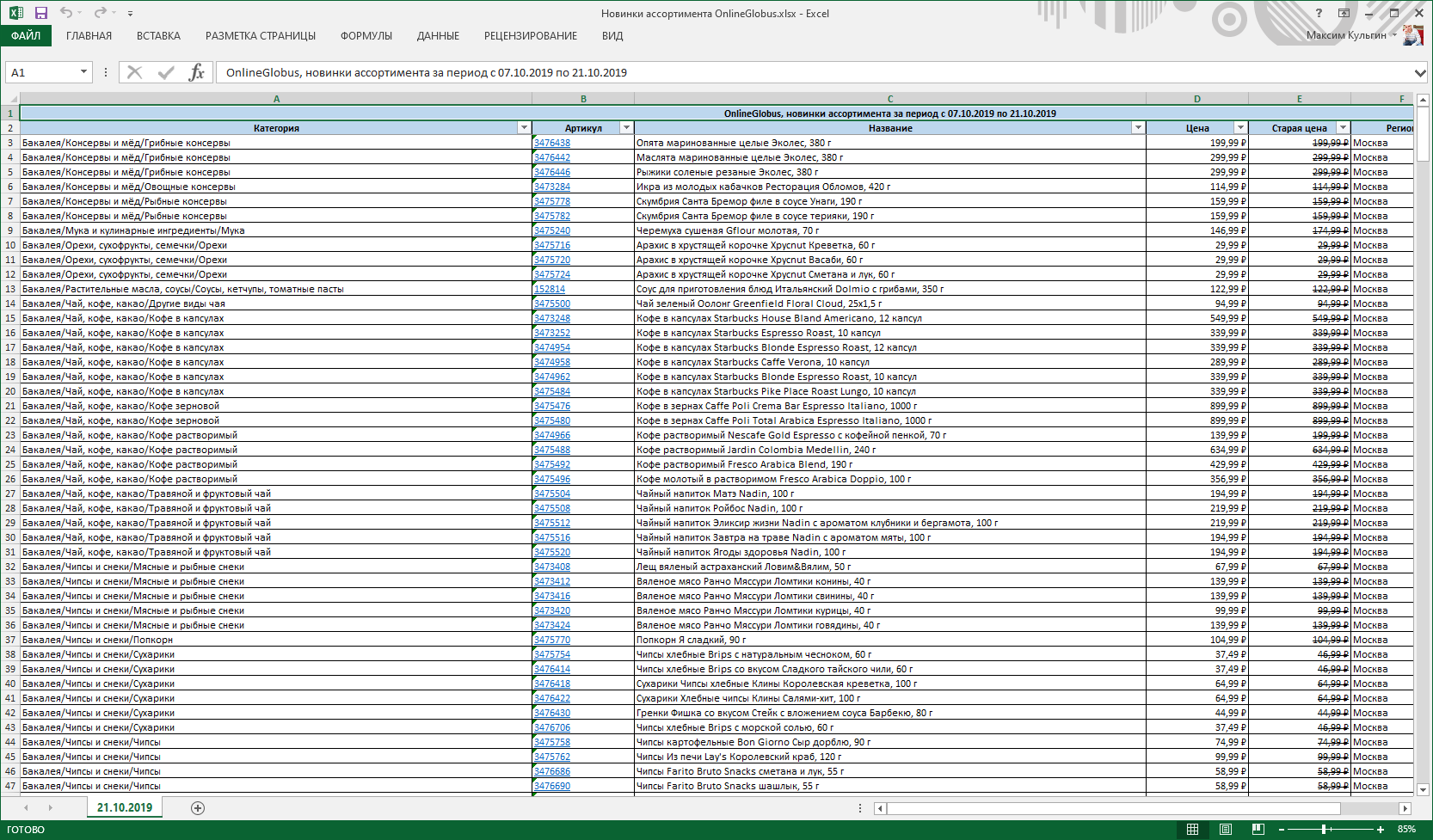Image resolution: width=1433 pixels, height=840 pixels.
Task: Open account menu Максим Кульгин
Action: coord(1350,35)
